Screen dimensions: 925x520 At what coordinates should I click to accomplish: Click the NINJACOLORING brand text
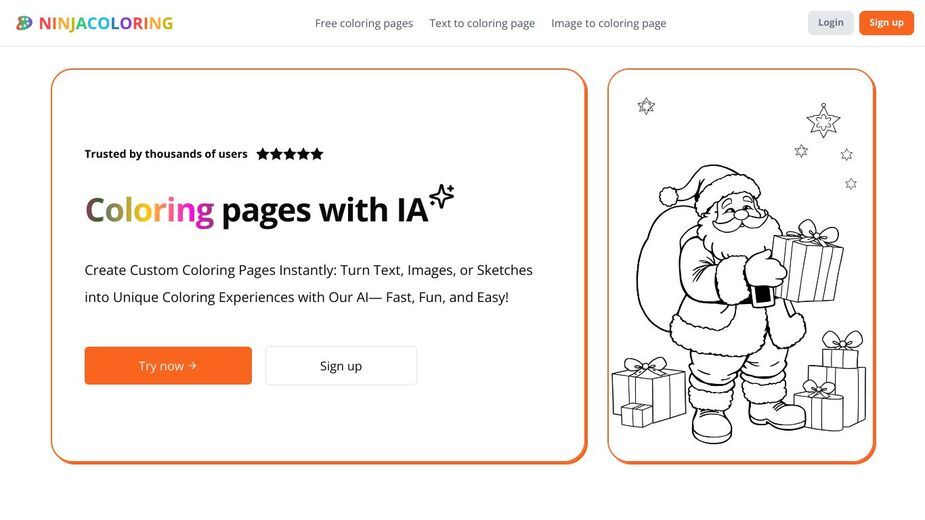[x=106, y=24]
